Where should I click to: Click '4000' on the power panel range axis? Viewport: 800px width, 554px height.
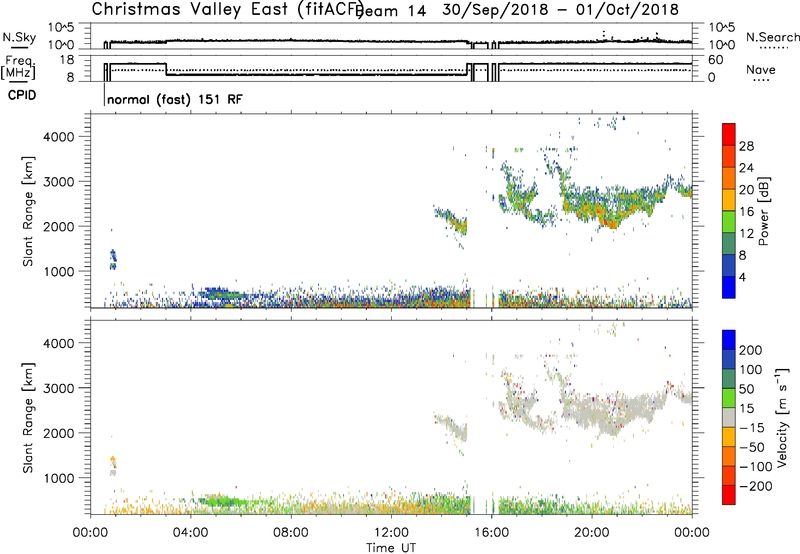[x=60, y=137]
